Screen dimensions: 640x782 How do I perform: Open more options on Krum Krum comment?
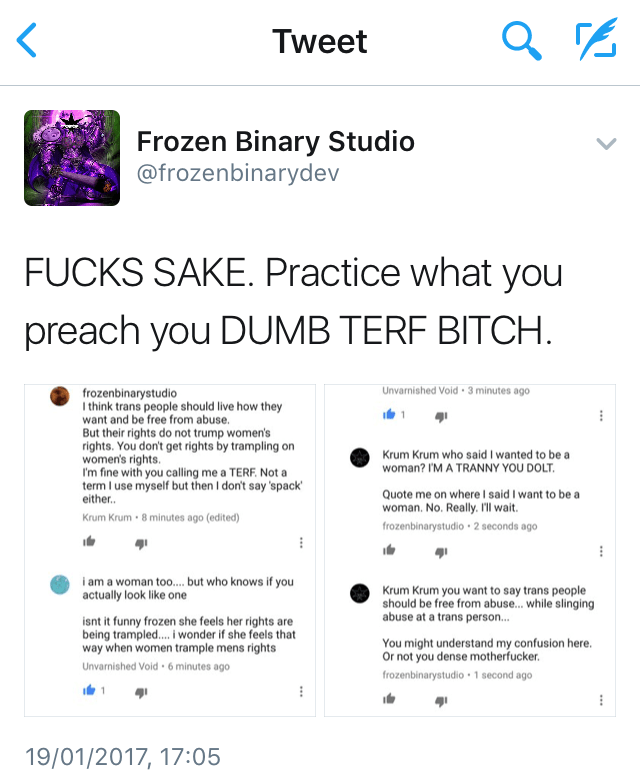point(301,543)
